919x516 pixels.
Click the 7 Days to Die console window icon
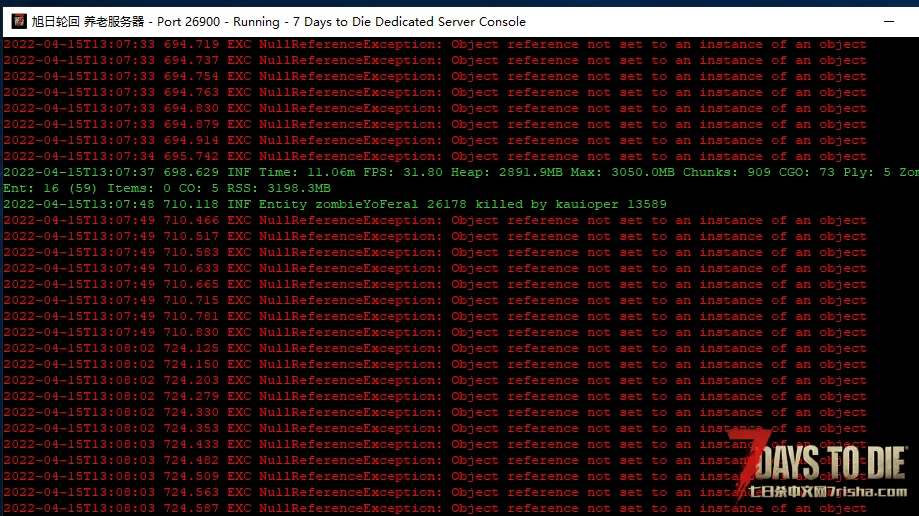pyautogui.click(x=19, y=22)
